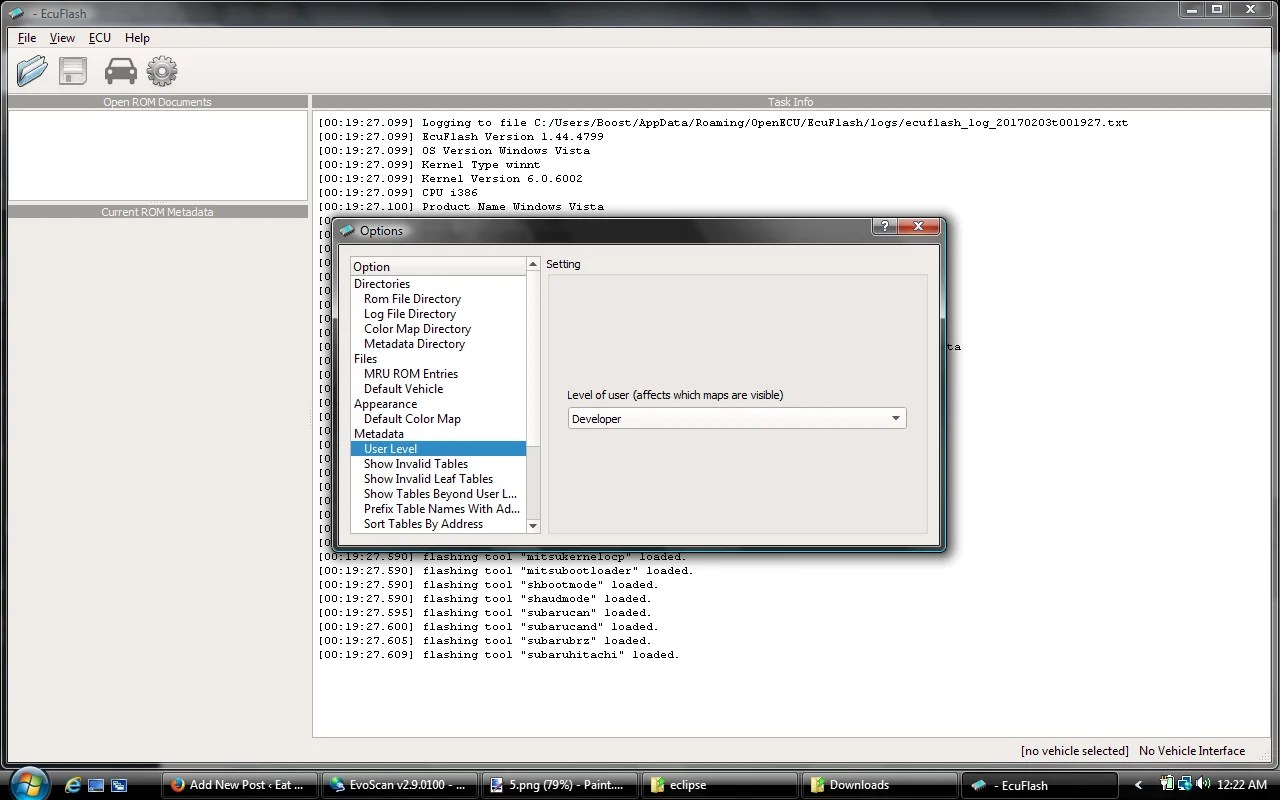Image resolution: width=1280 pixels, height=800 pixels.
Task: Select Metadata Directory option
Action: click(x=414, y=344)
